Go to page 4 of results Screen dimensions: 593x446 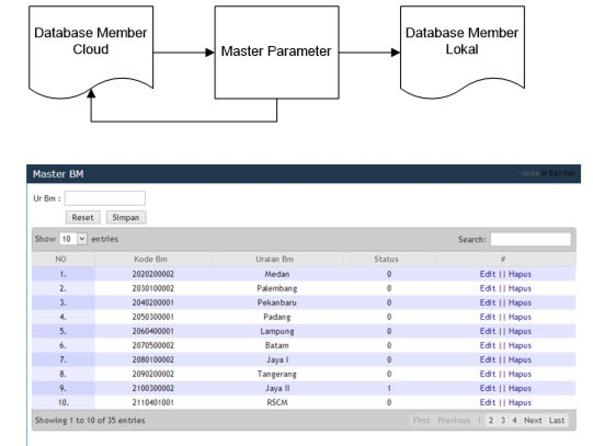(x=514, y=420)
